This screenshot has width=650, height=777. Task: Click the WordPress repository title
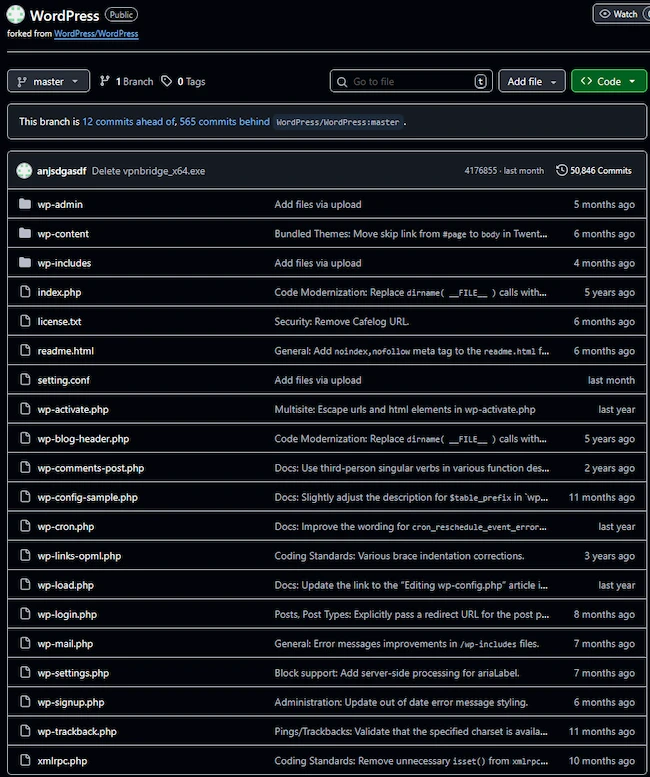(x=64, y=15)
